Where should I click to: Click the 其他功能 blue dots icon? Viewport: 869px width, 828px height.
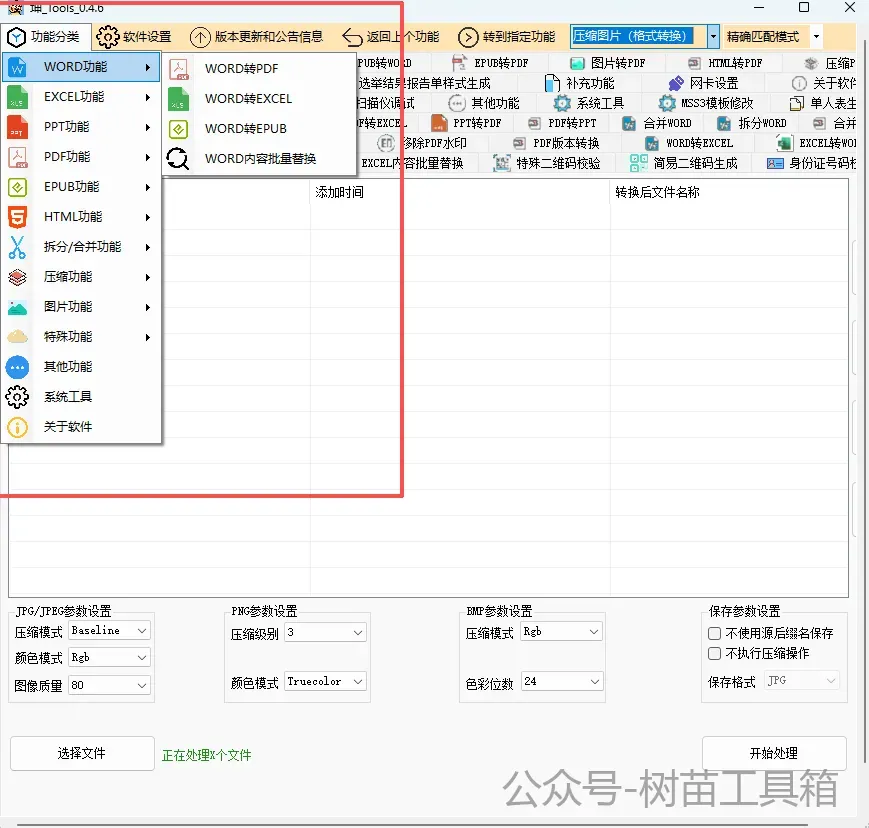17,367
